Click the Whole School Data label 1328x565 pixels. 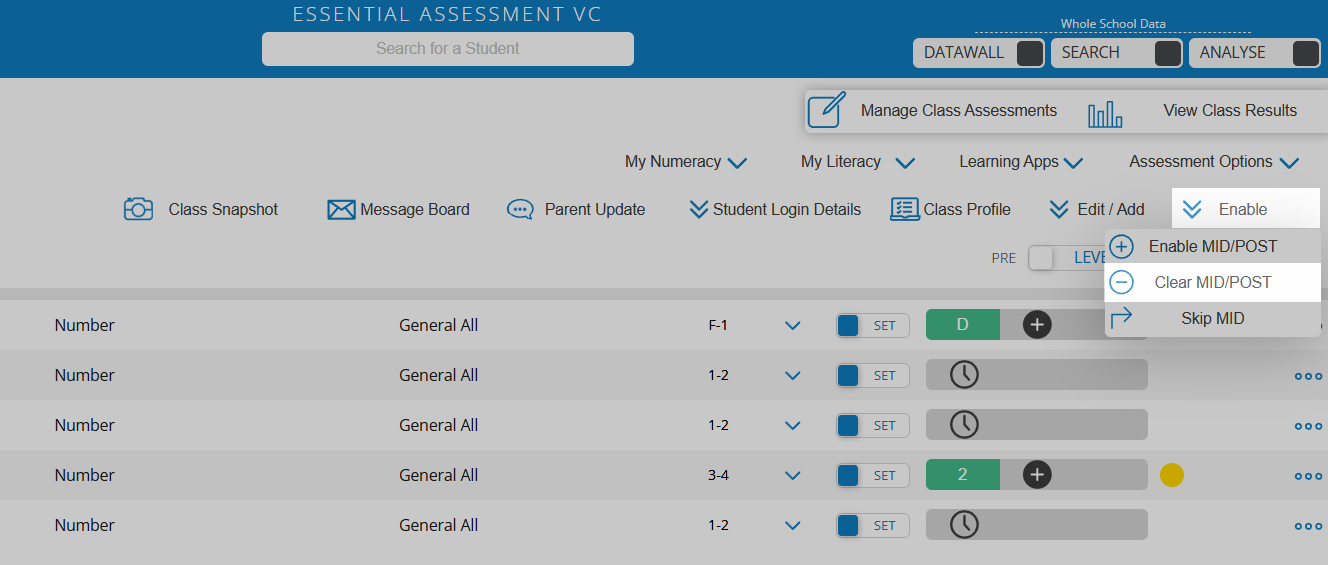point(1113,24)
